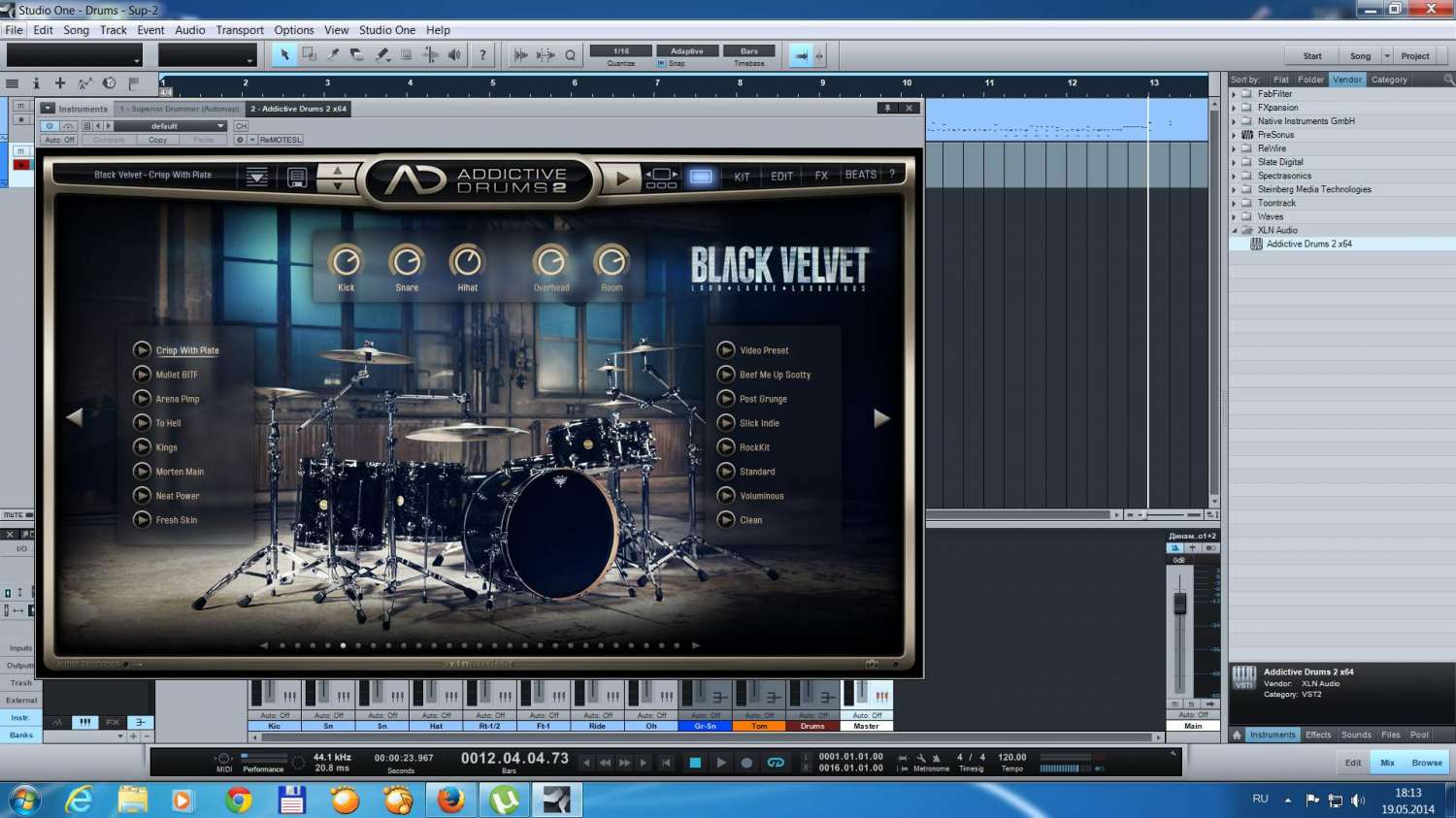
Task: Open the default preset dropdown
Action: pyautogui.click(x=171, y=126)
